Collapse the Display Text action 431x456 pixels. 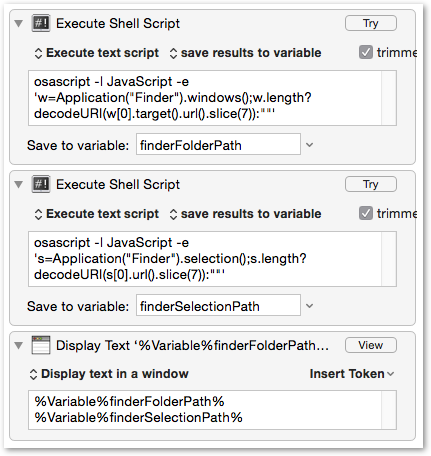[19, 346]
